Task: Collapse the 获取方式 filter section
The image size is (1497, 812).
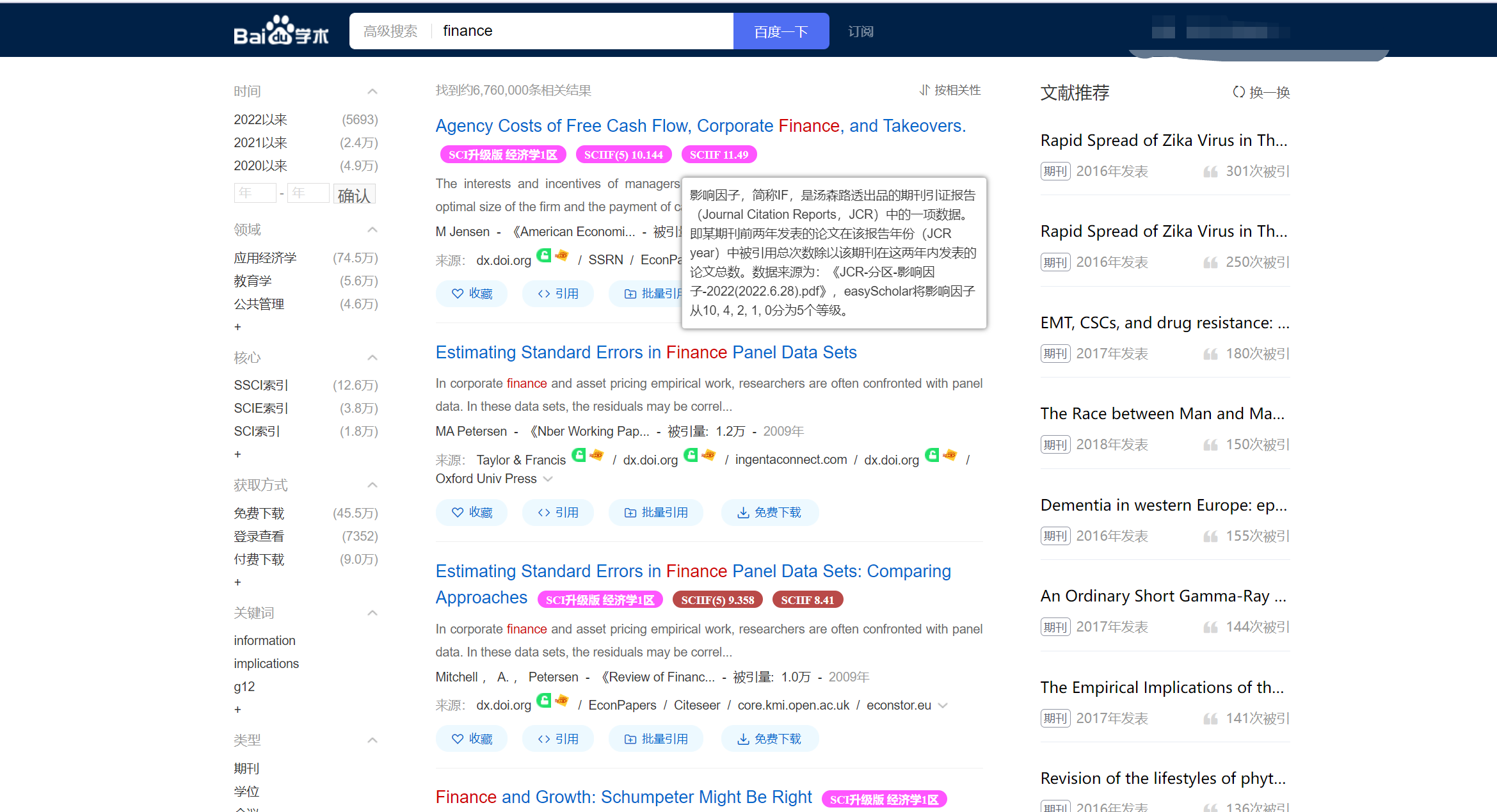Action: point(372,485)
